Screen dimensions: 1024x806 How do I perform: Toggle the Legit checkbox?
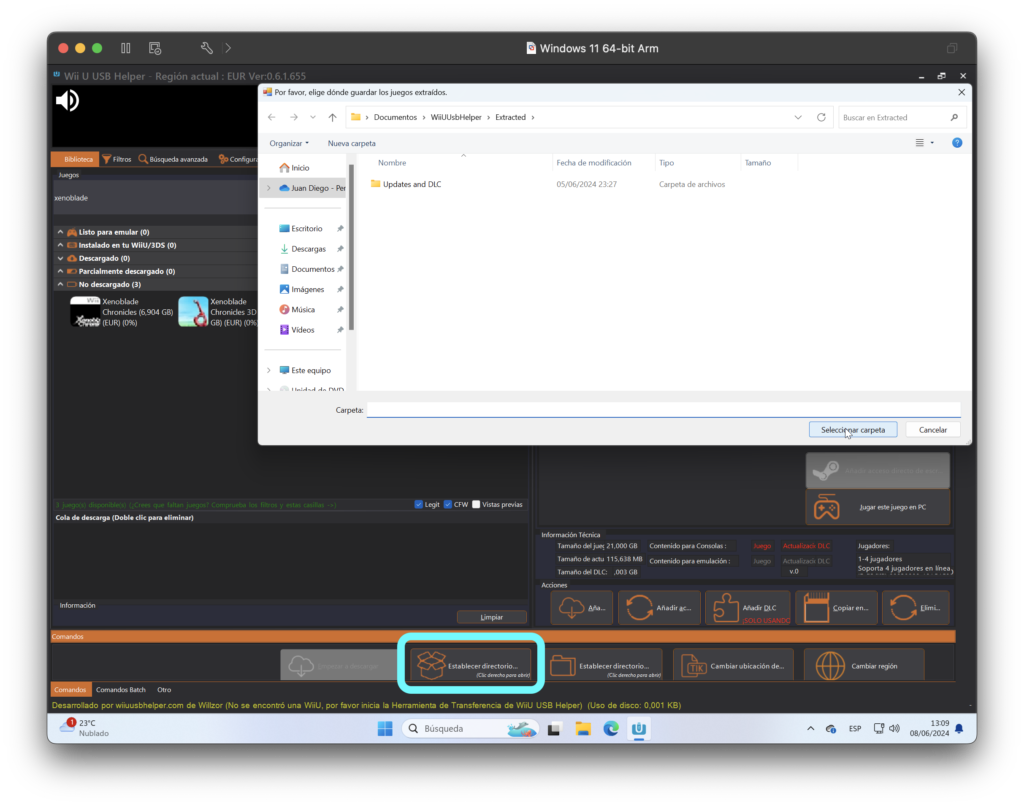point(418,504)
